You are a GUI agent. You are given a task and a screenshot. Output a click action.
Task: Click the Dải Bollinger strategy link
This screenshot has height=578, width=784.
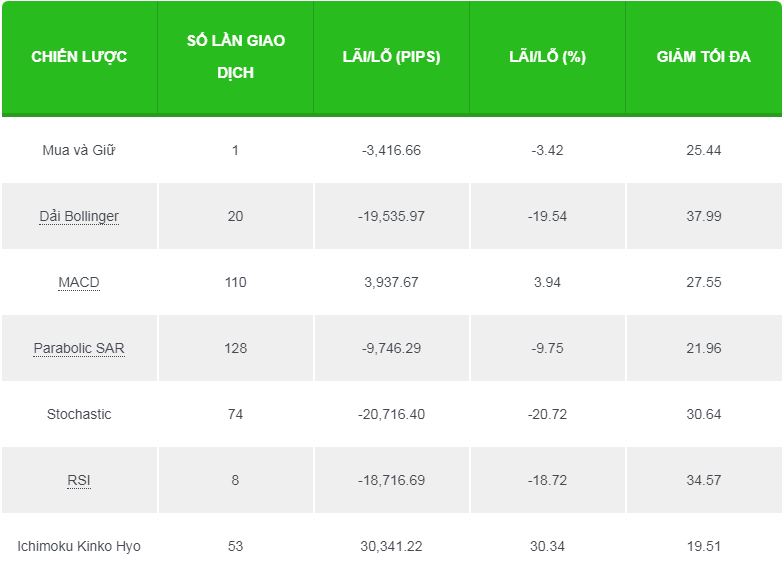pos(79,216)
